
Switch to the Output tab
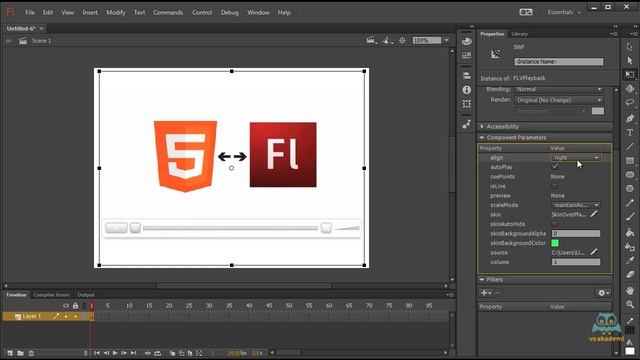click(x=86, y=295)
